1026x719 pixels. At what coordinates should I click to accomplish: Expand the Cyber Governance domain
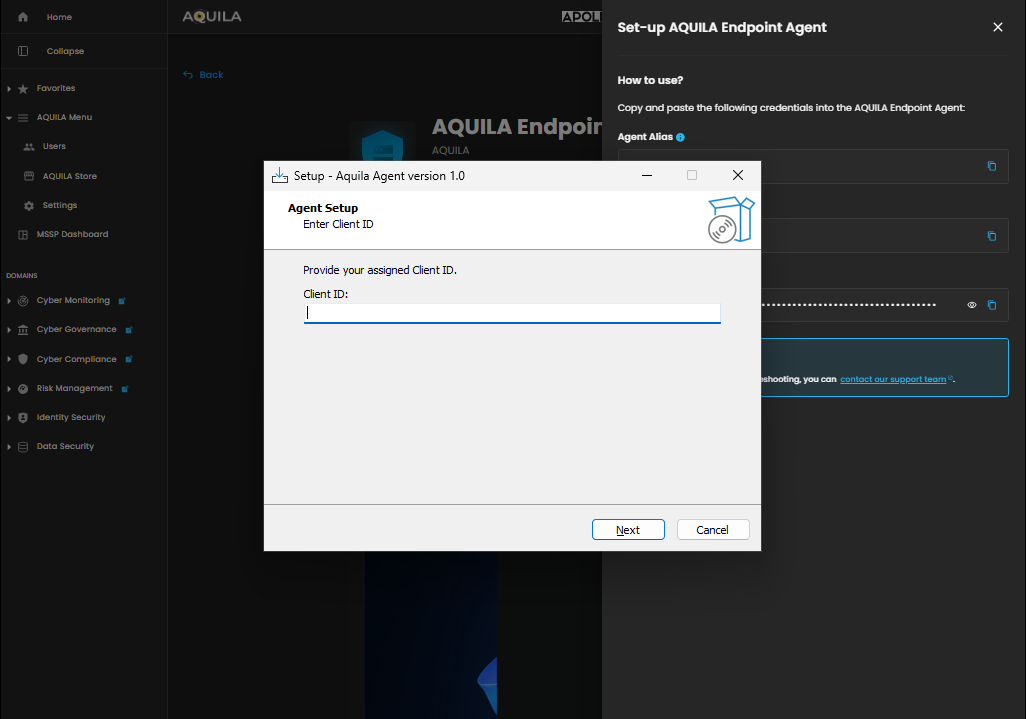coord(9,330)
